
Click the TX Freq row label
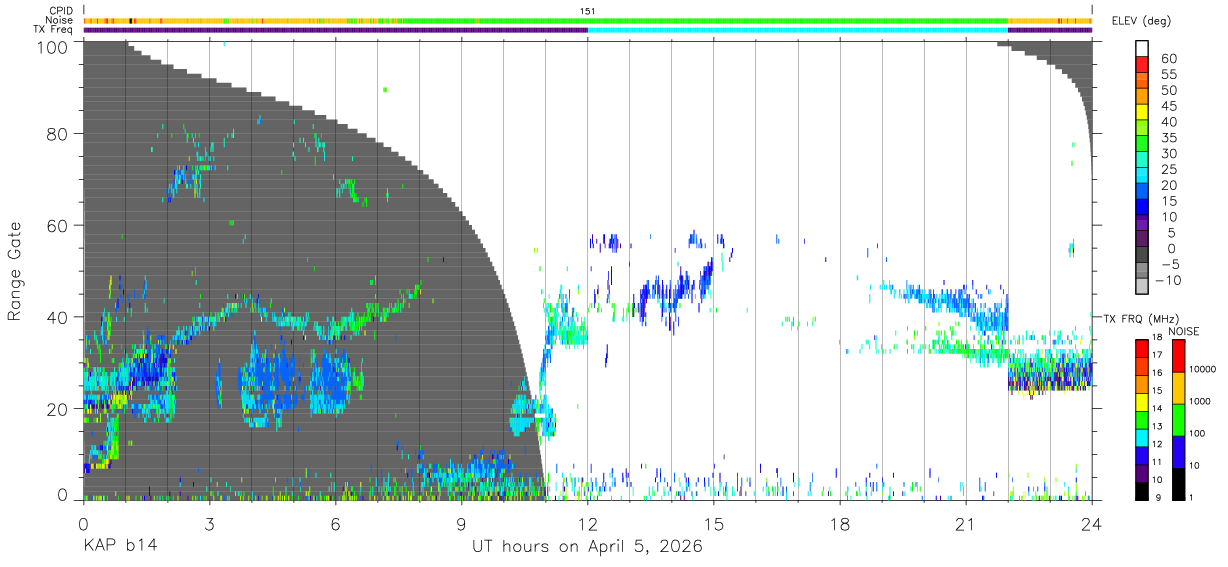pos(54,30)
